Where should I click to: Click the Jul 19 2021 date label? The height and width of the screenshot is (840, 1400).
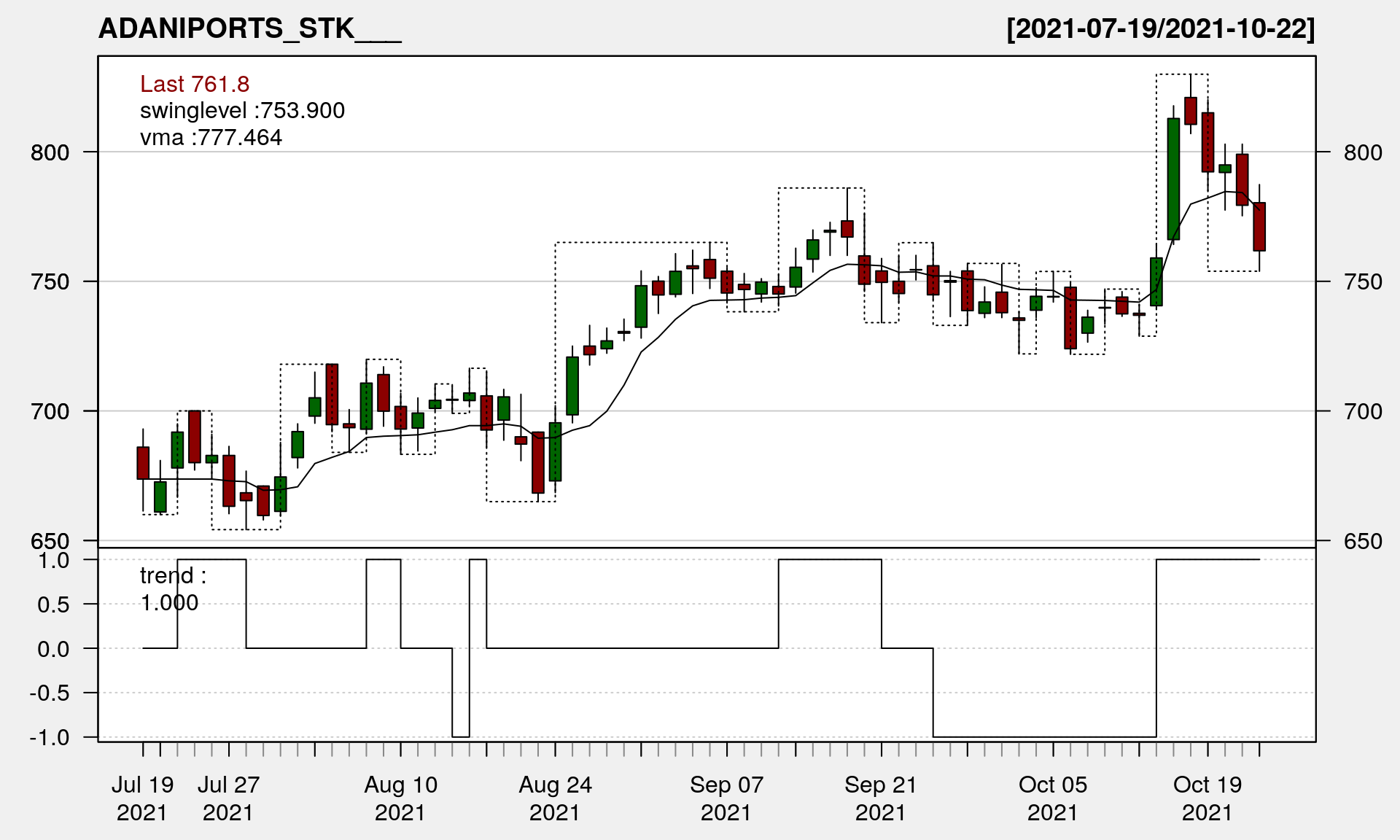point(142,798)
